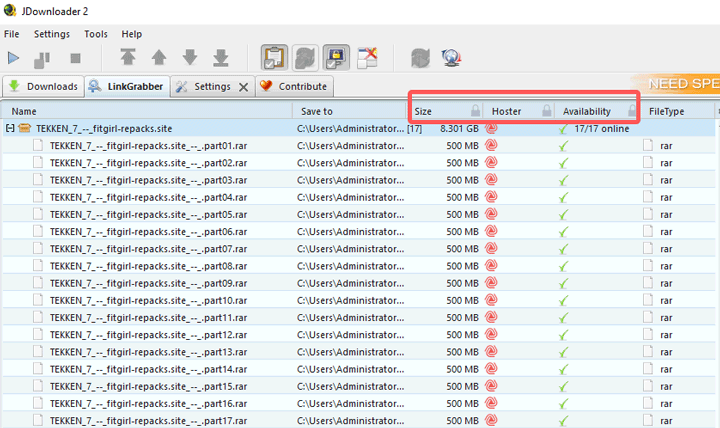Viewport: 720px width, 428px height.
Task: Toggle the lock on Hoster column
Action: pos(546,111)
